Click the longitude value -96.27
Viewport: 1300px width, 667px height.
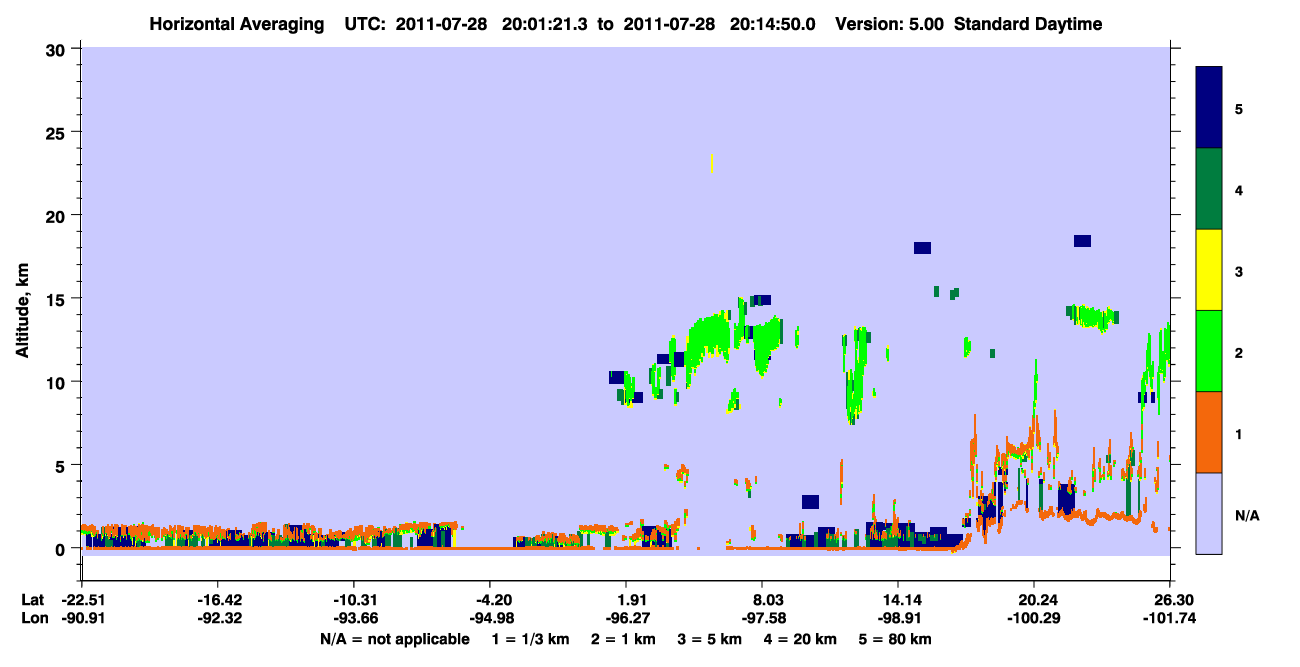(x=626, y=619)
